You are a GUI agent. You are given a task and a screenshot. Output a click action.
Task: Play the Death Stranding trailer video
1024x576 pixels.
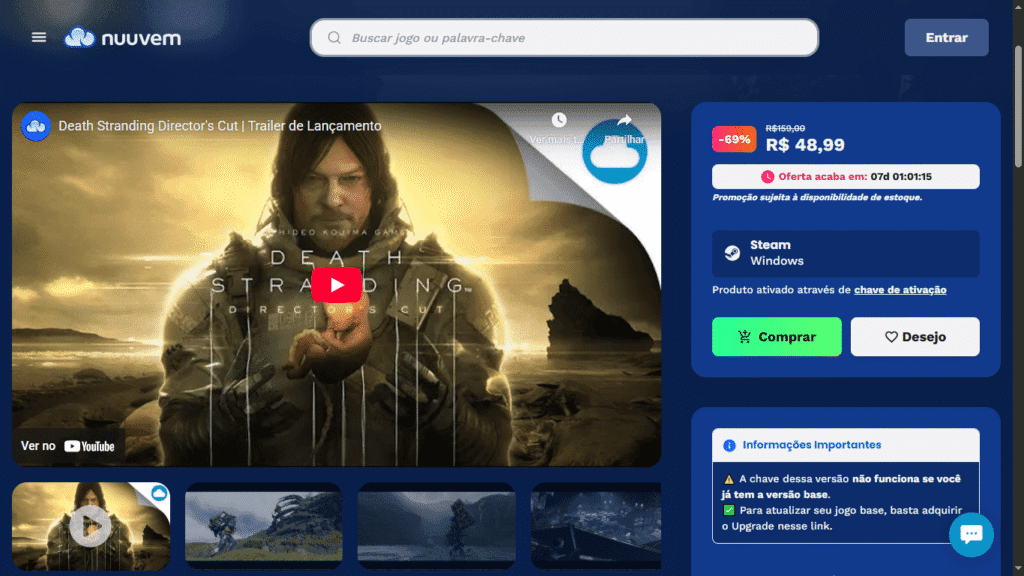(x=336, y=285)
